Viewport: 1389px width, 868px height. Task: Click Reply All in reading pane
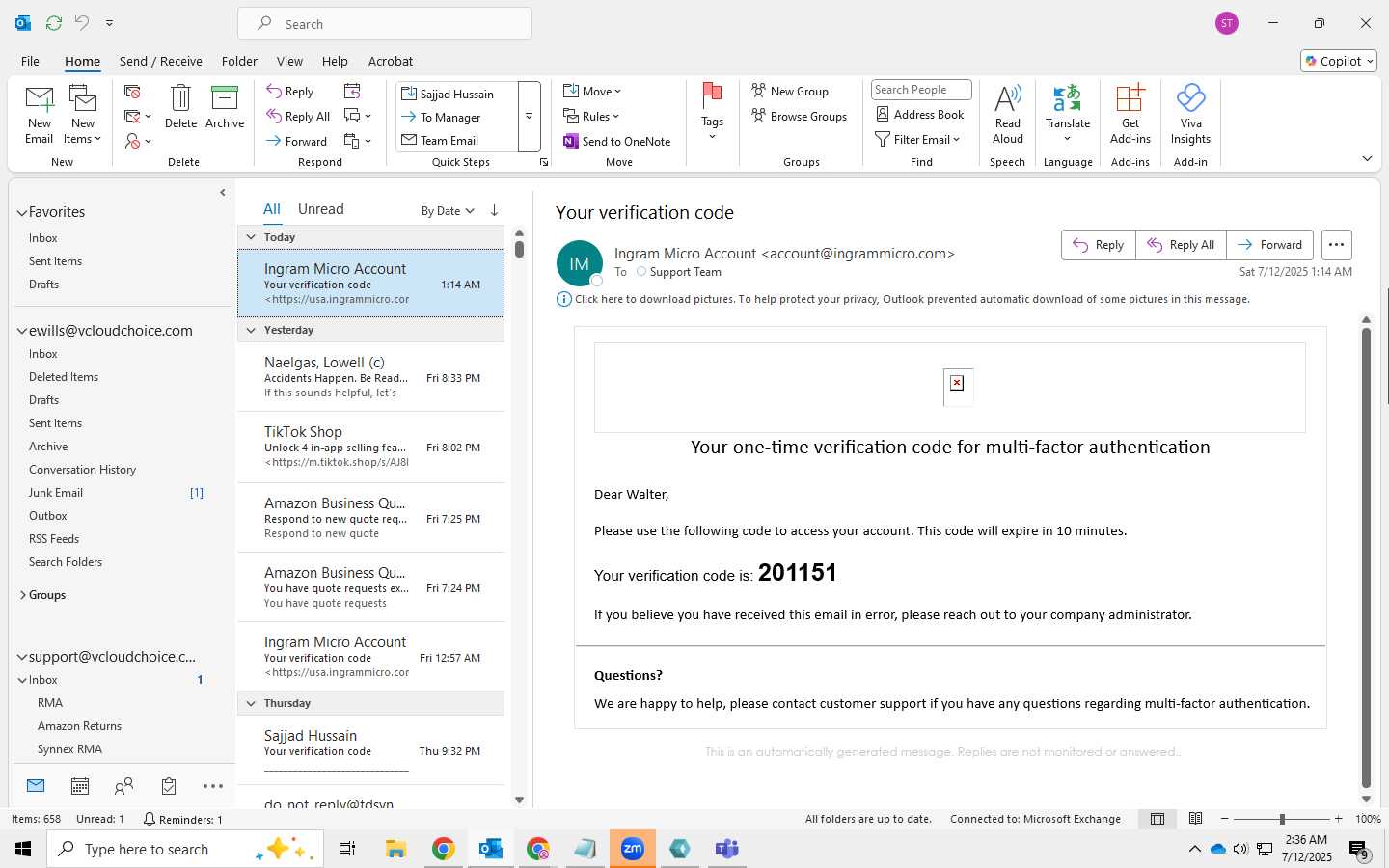click(1181, 245)
